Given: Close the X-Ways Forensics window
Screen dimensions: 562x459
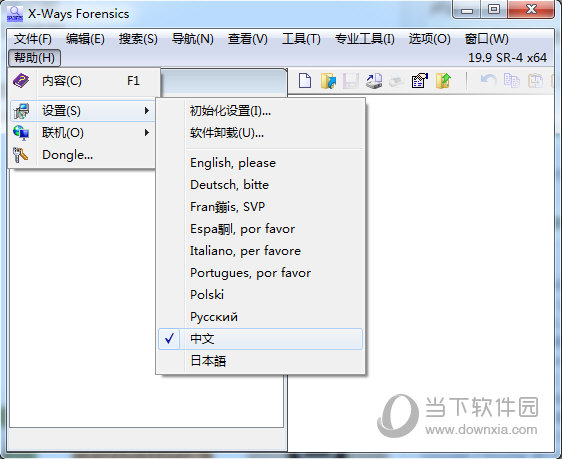Looking at the screenshot, I should [531, 10].
